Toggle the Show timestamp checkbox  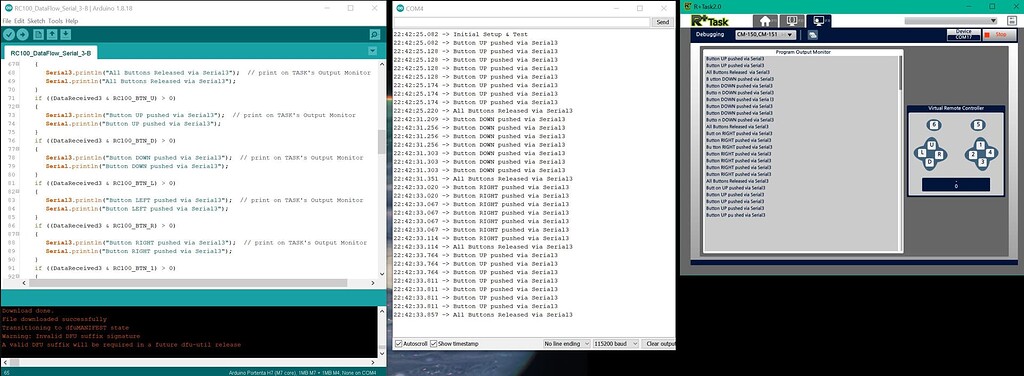coord(434,343)
